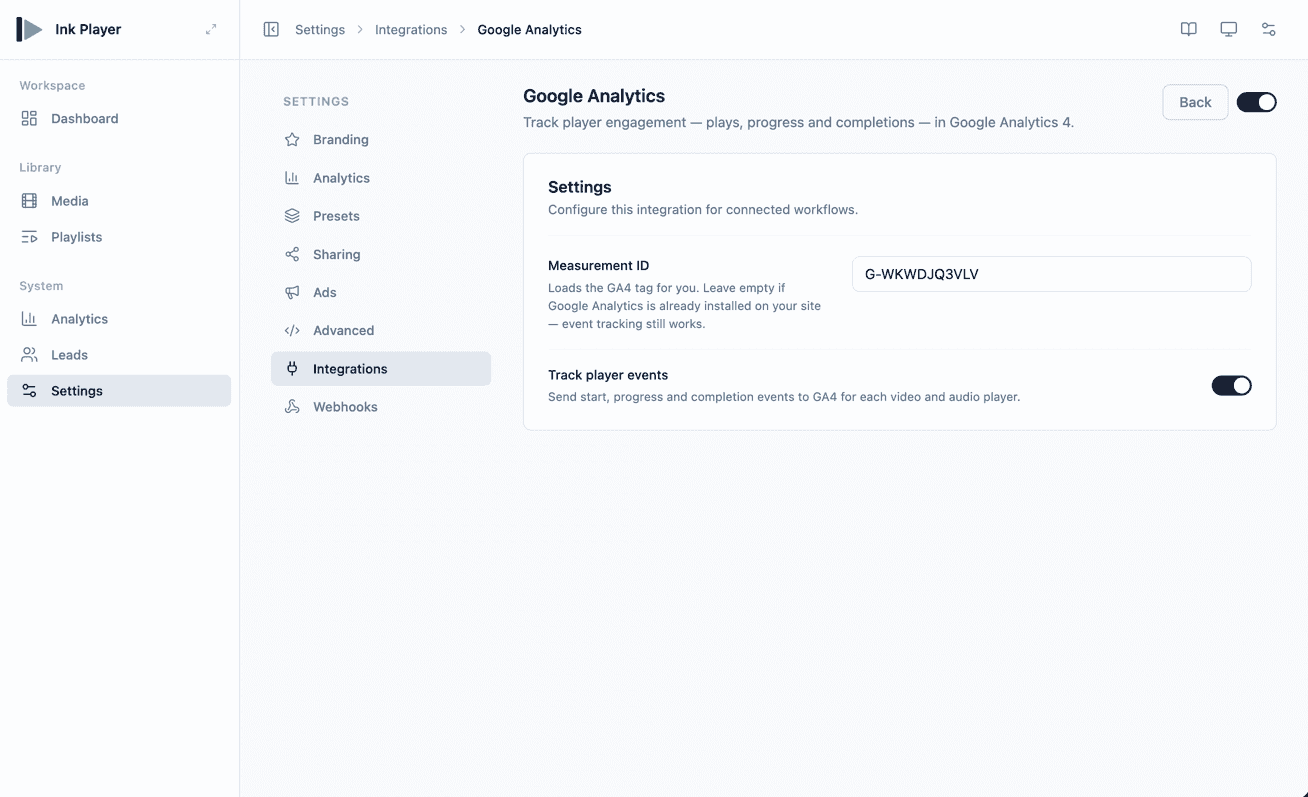This screenshot has width=1308, height=797.
Task: Open Advanced settings
Action: (381, 330)
